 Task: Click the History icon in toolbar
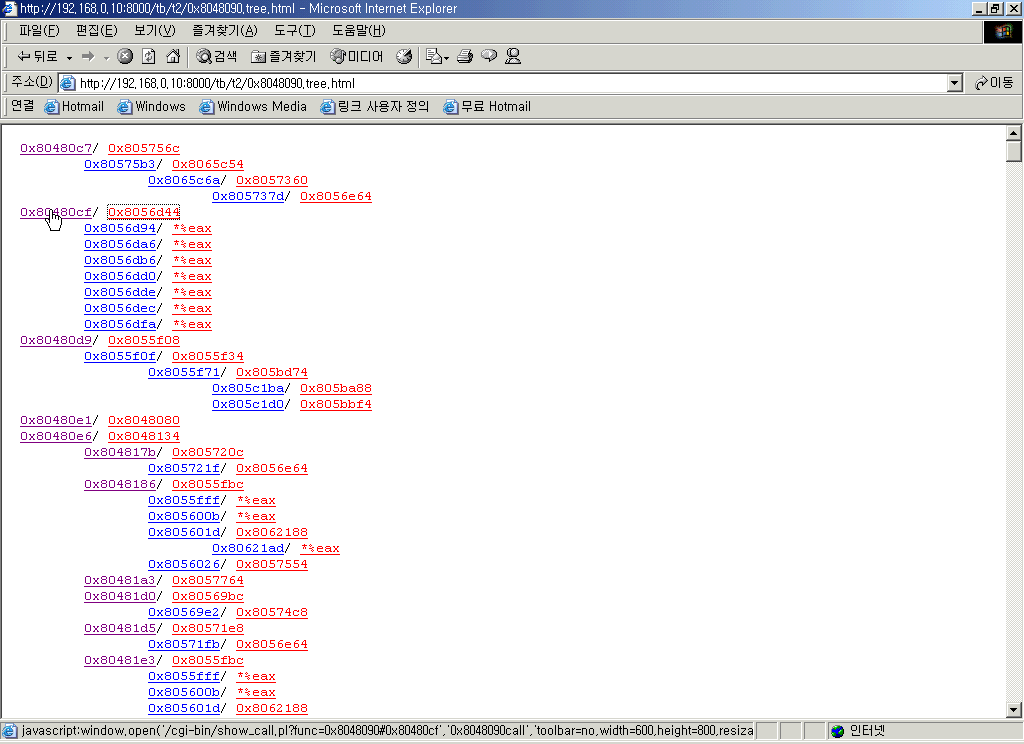404,57
